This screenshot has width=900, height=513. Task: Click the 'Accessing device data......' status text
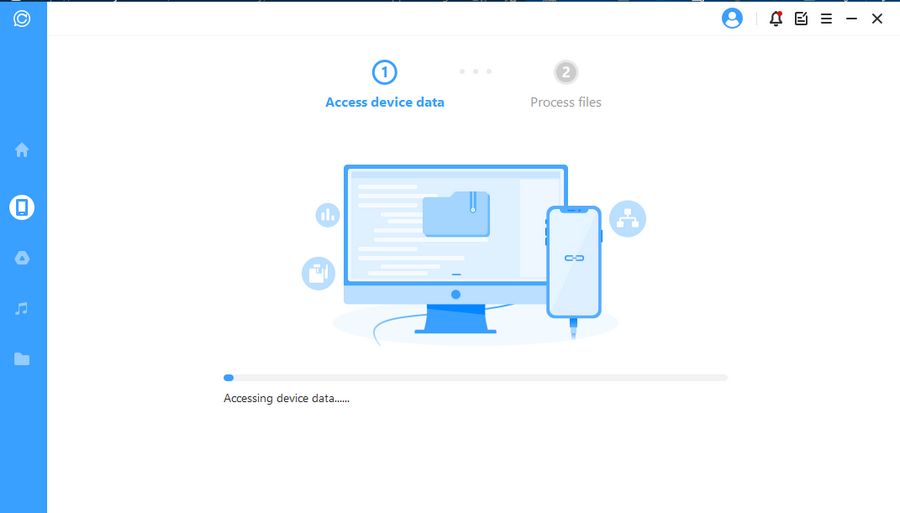(x=286, y=398)
